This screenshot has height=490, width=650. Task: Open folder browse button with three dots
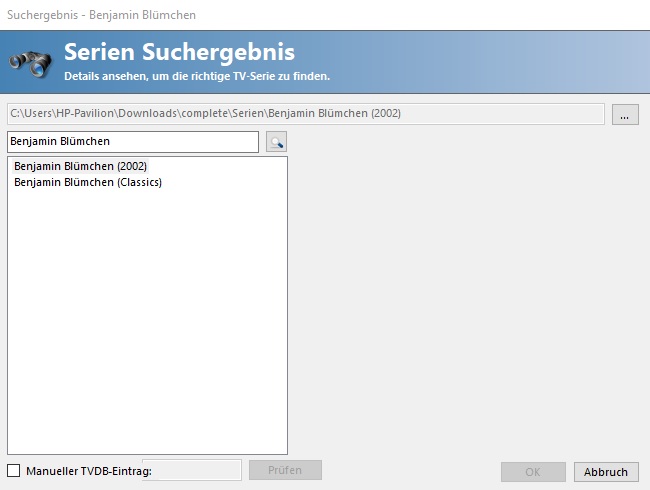pos(625,114)
